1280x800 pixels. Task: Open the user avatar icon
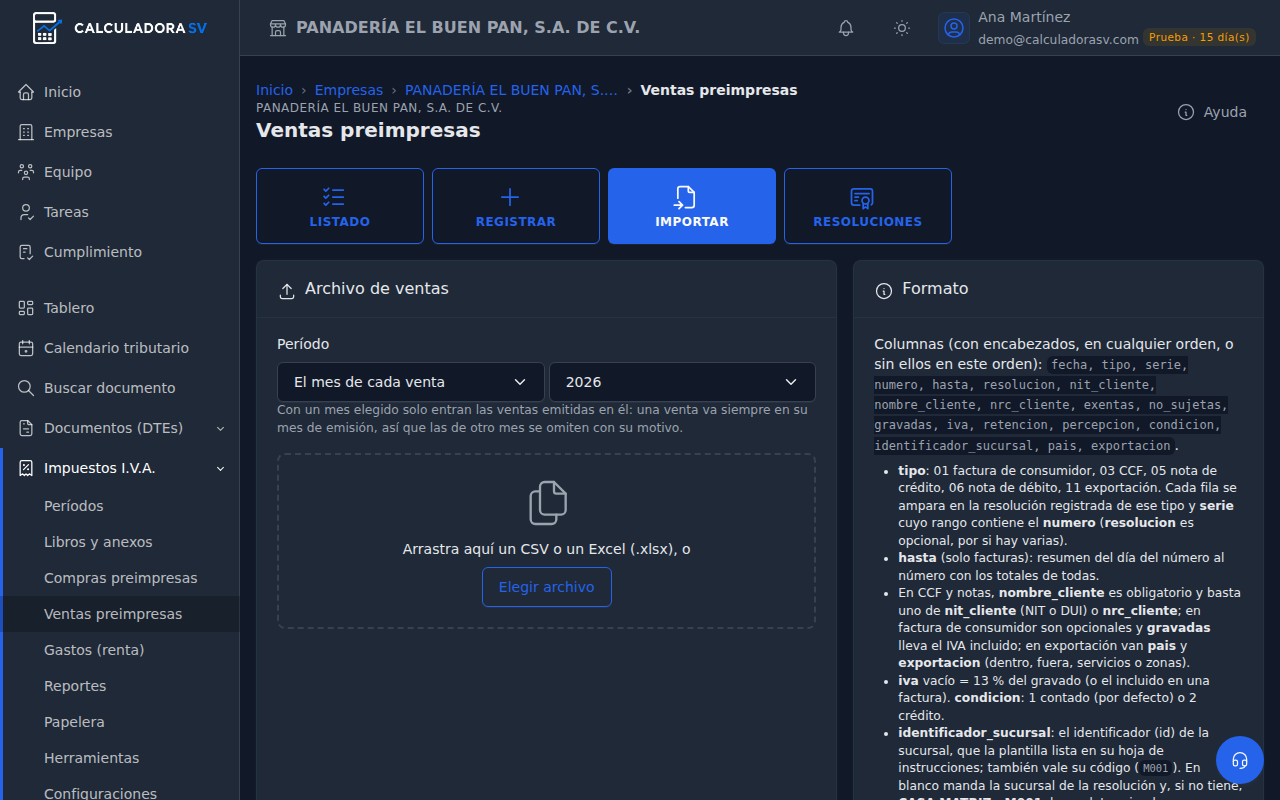955,28
